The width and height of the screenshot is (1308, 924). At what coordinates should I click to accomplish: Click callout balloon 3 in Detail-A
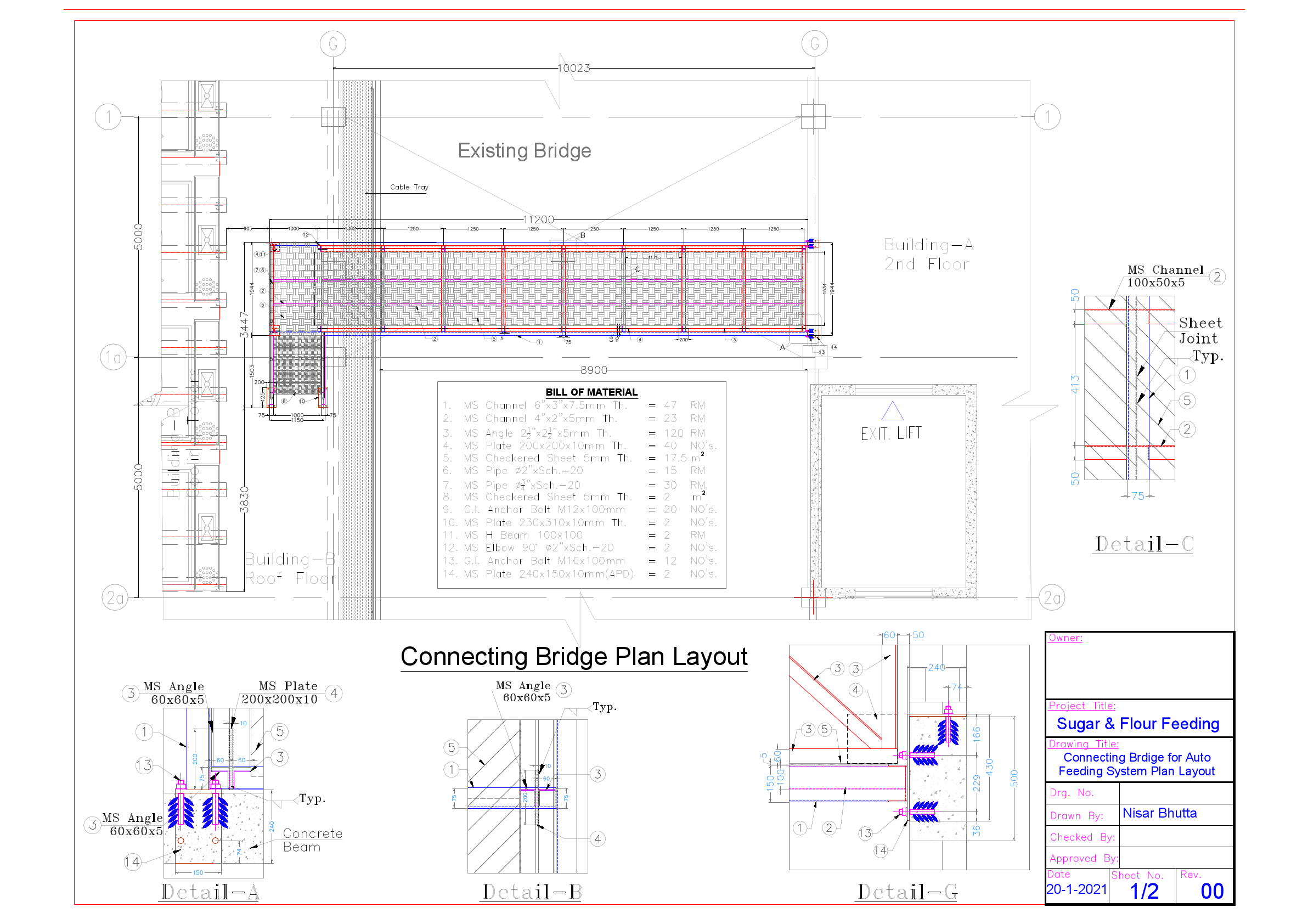click(x=130, y=692)
